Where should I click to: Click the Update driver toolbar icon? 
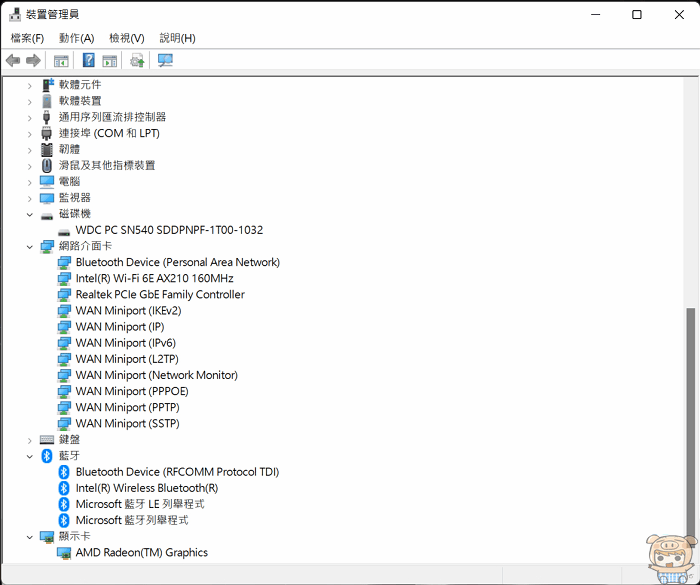click(x=137, y=60)
